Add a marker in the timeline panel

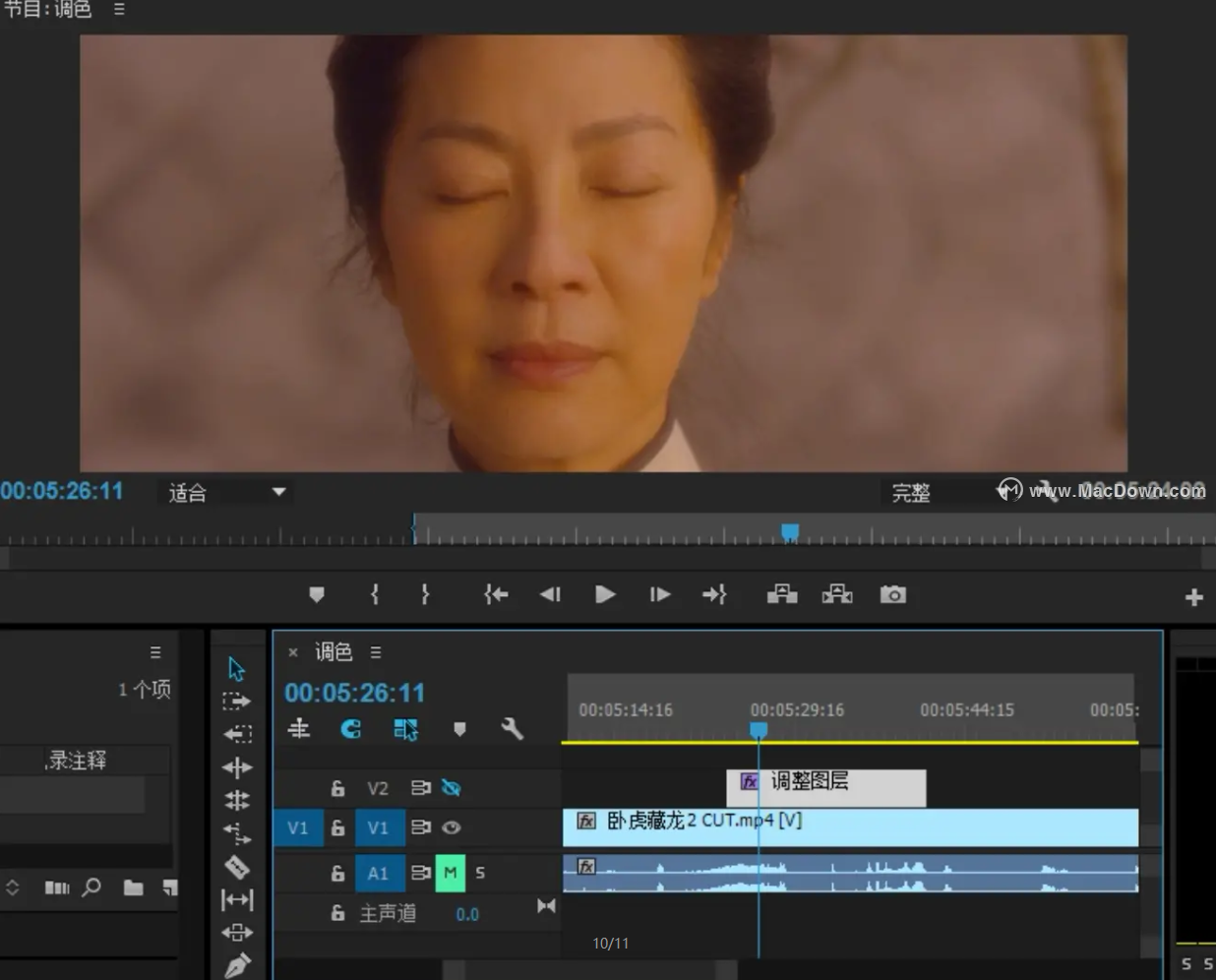459,729
